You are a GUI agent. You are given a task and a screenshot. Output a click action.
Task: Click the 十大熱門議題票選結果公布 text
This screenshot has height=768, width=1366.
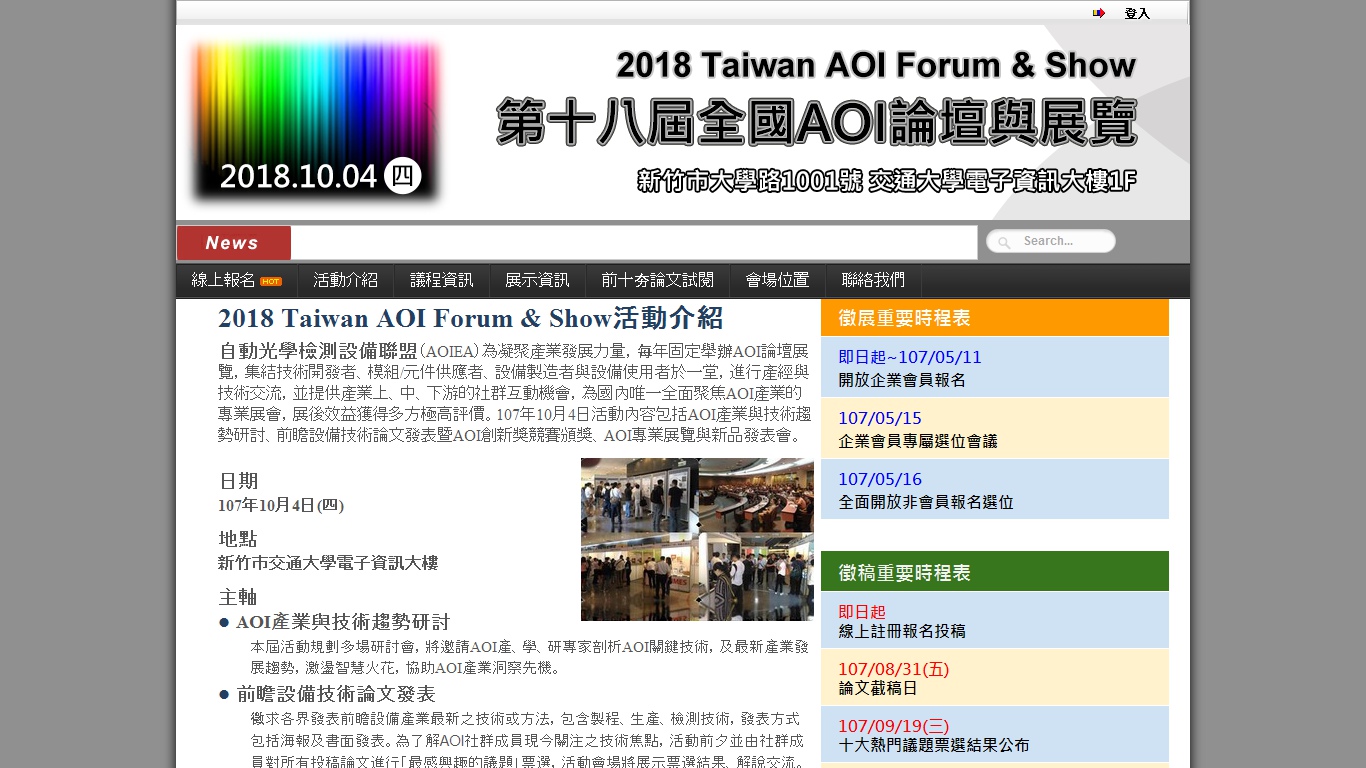coord(934,745)
